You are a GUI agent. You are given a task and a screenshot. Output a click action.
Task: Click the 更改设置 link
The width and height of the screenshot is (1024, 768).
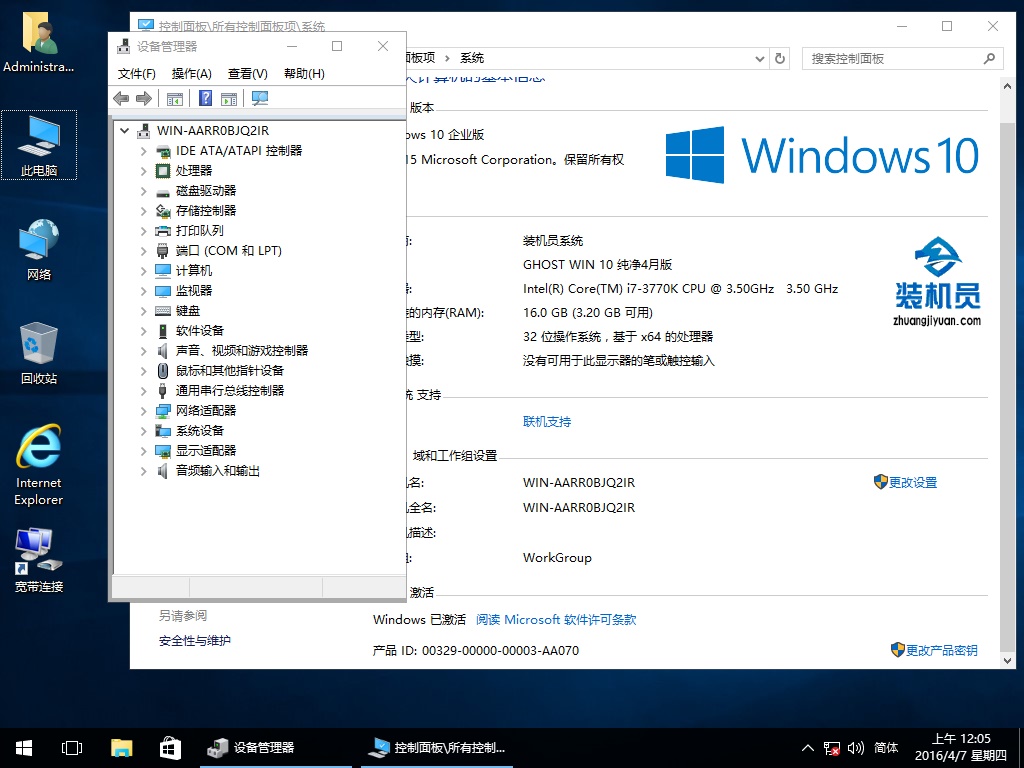(x=912, y=482)
